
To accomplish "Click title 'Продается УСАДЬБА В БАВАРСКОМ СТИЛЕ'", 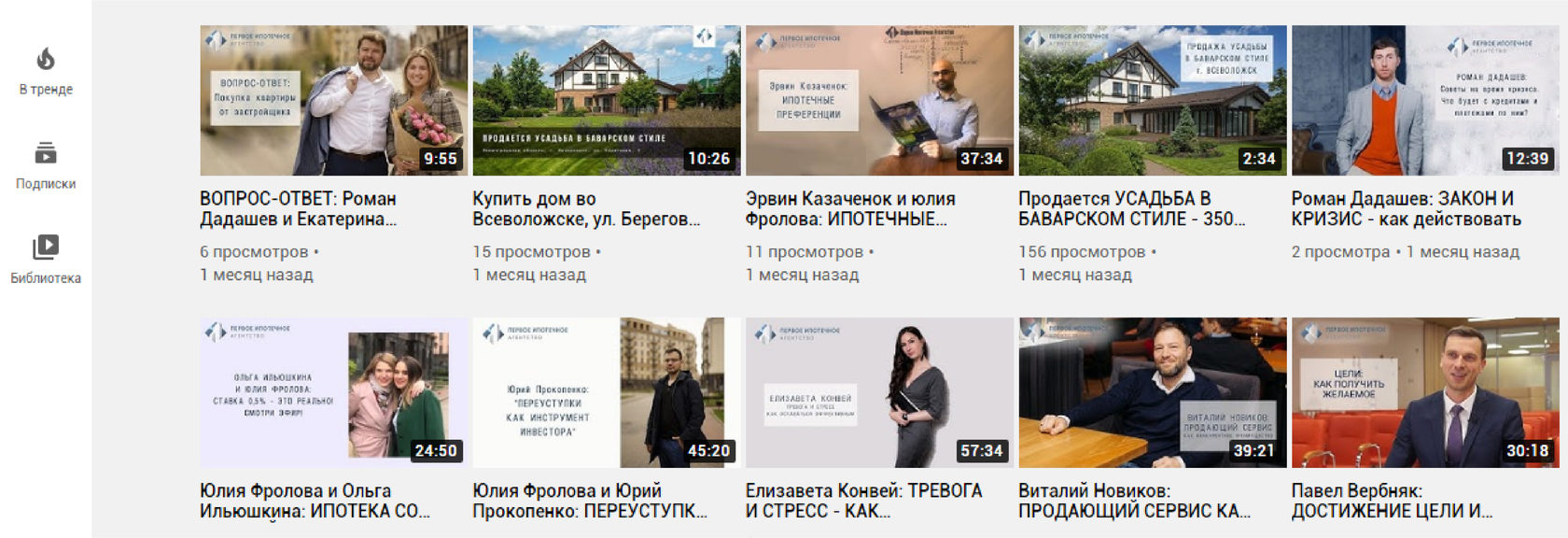I will [x=1132, y=209].
